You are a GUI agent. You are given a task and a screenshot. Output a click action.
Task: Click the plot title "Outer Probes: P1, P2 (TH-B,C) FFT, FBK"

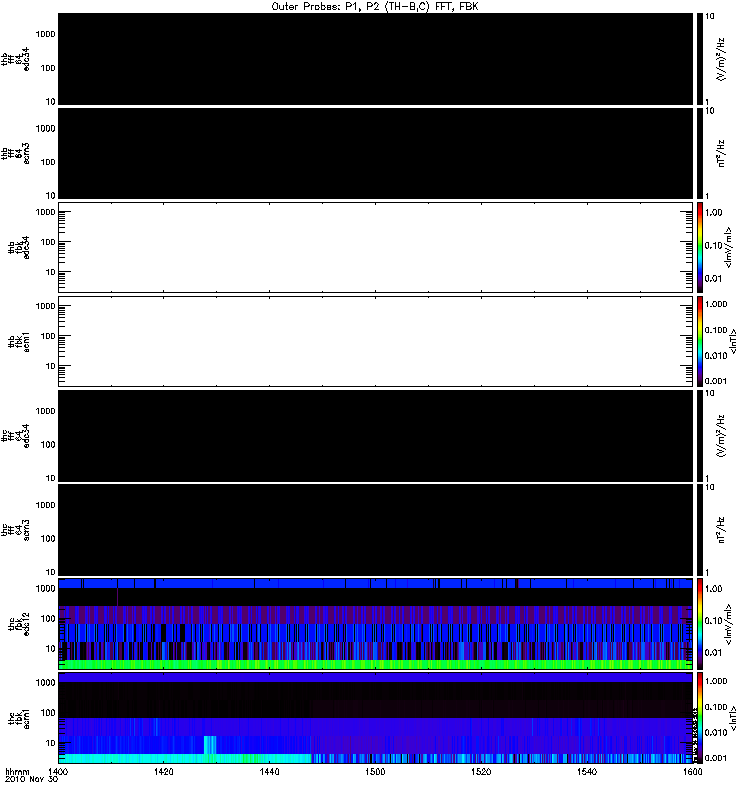point(375,6)
